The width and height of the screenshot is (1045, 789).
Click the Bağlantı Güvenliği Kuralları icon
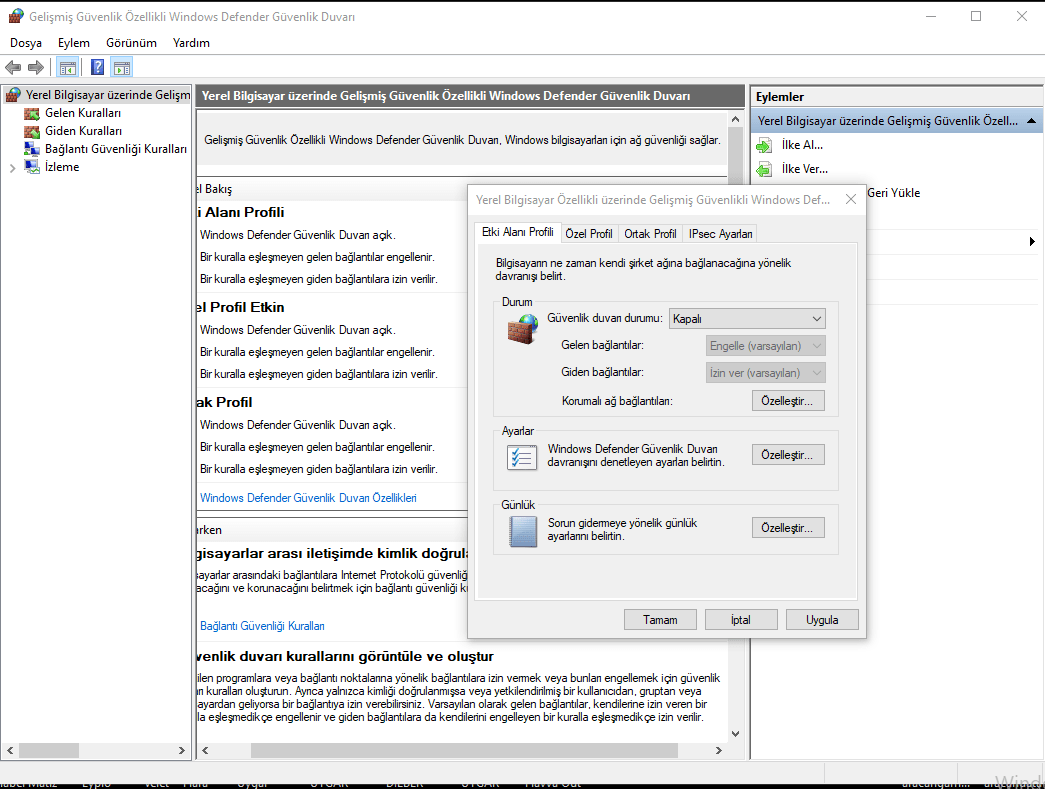tap(32, 149)
